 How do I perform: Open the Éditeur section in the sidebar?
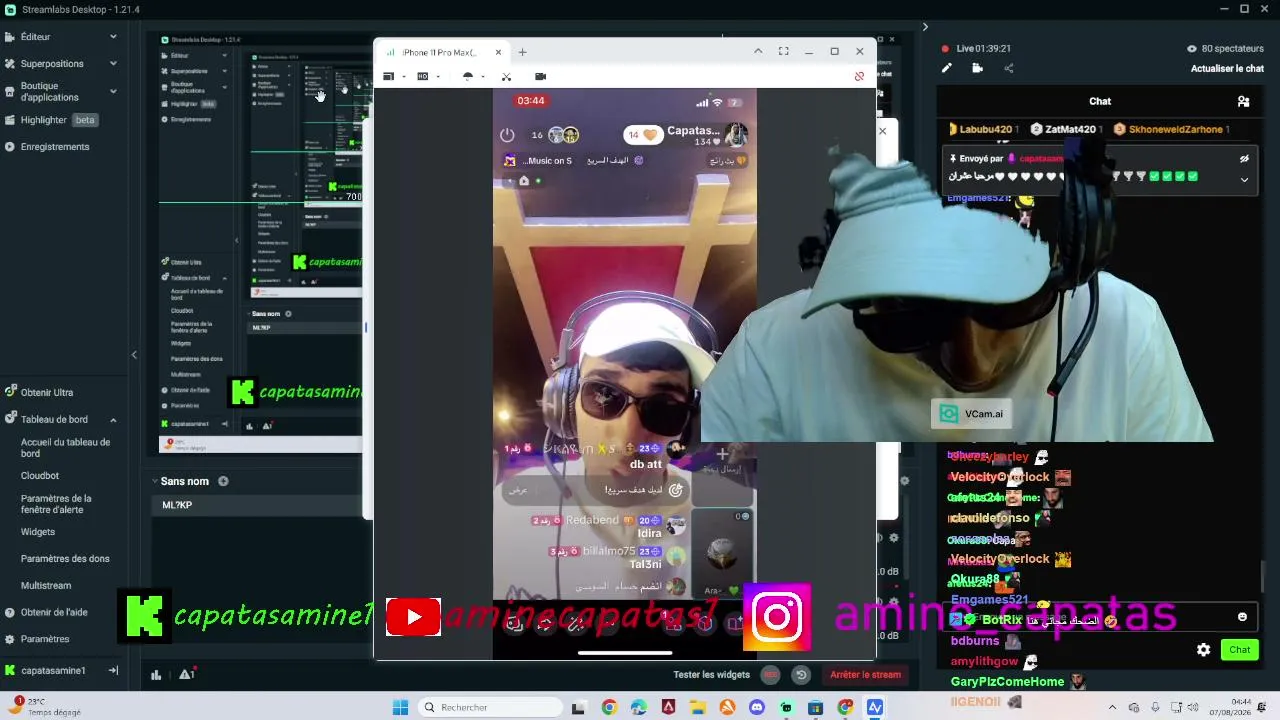(x=35, y=37)
